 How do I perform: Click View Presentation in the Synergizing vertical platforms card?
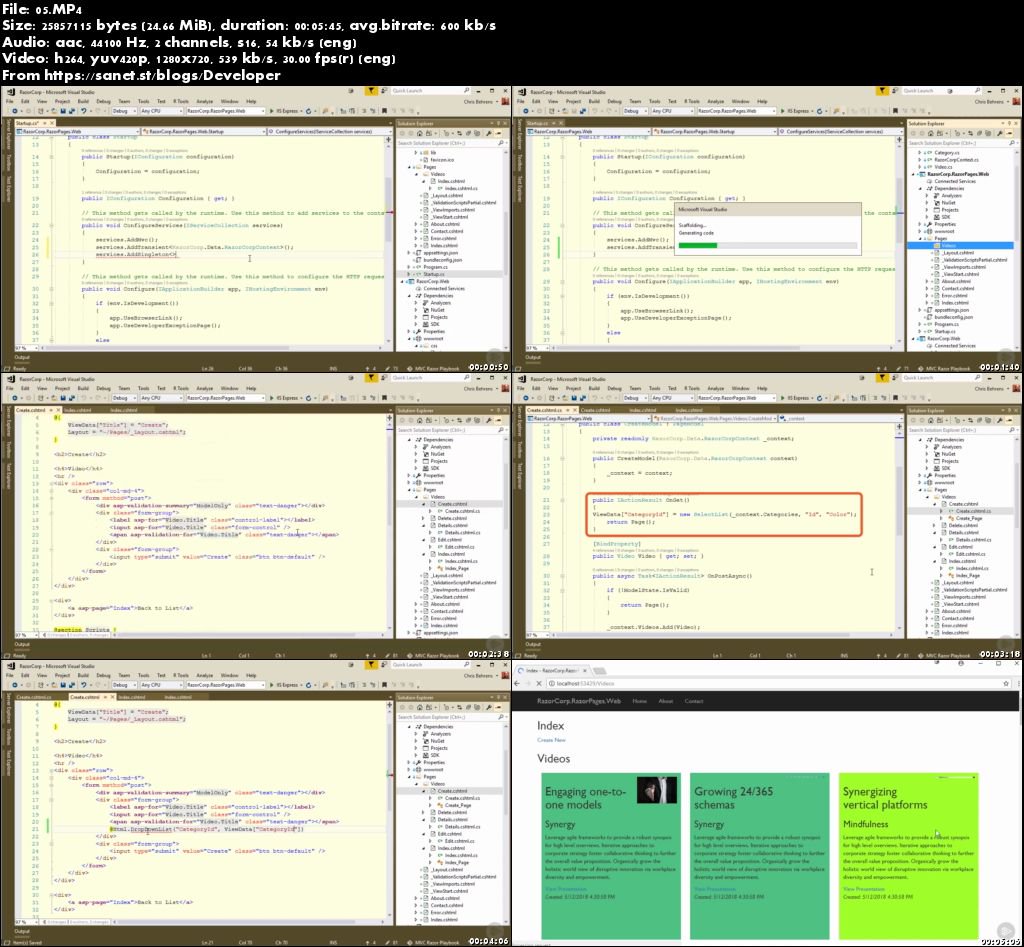click(863, 889)
